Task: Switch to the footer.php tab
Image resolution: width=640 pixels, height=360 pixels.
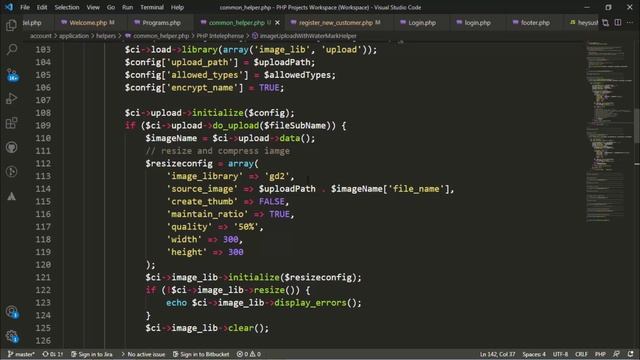Action: click(x=535, y=23)
